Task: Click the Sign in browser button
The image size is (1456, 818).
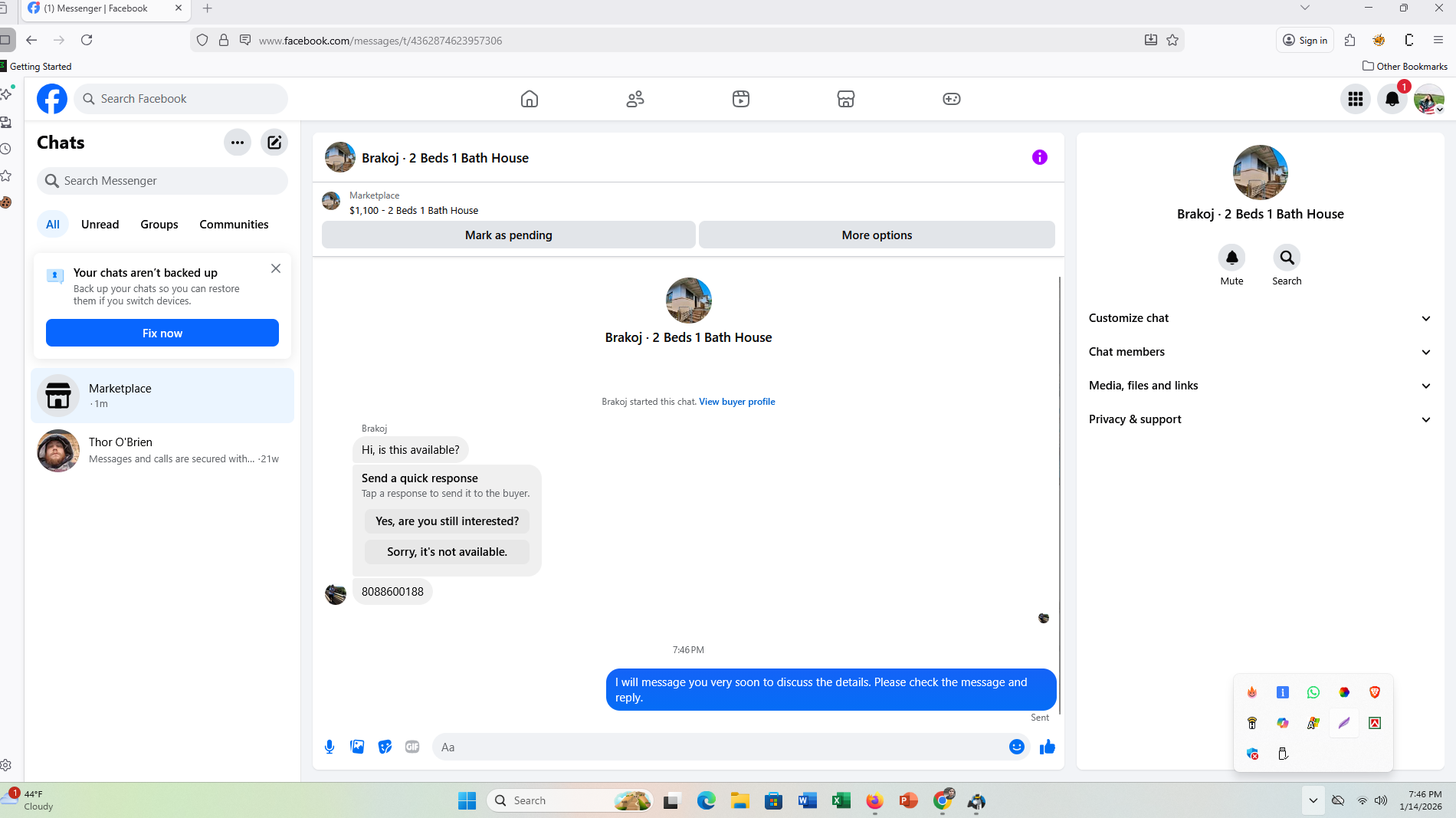Action: click(x=1305, y=40)
